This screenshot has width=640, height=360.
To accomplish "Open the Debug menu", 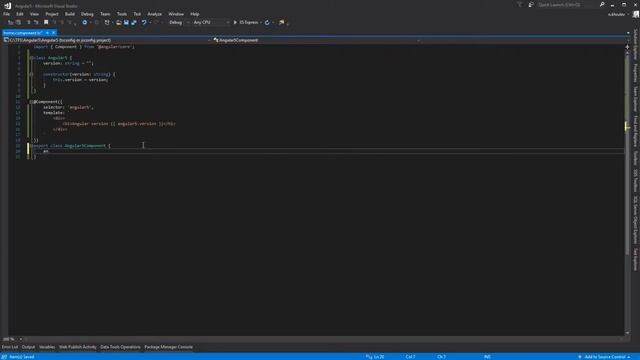I will click(x=87, y=14).
